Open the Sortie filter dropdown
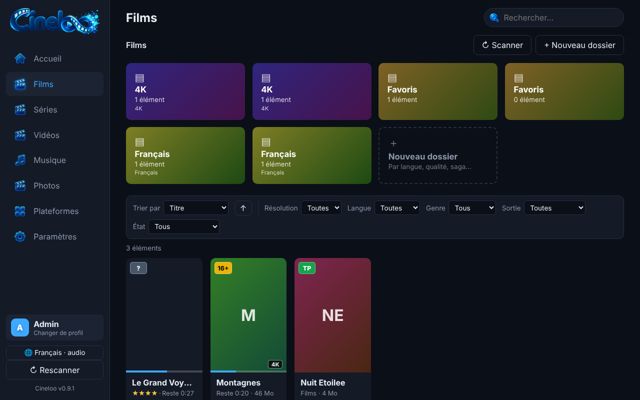The width and height of the screenshot is (640, 400). click(555, 208)
